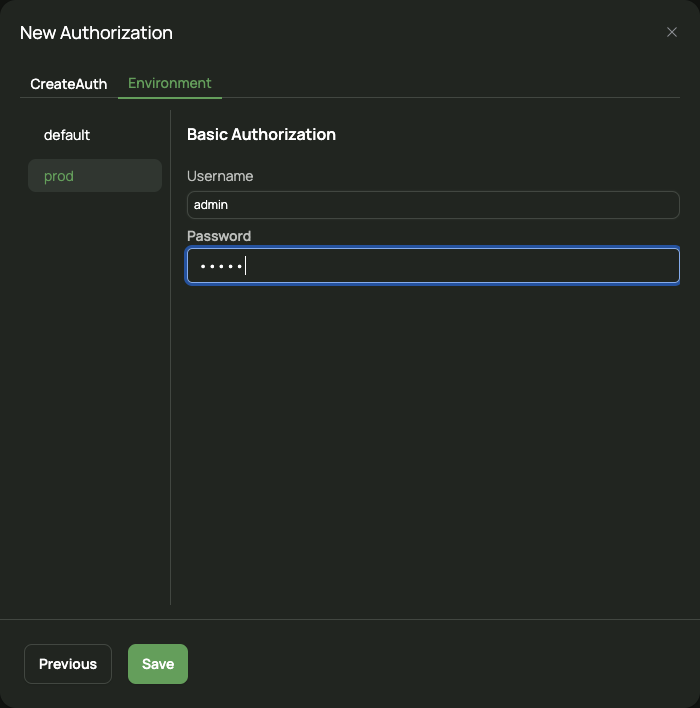Place cursor in field containing admin
700x708 pixels.
pos(433,205)
